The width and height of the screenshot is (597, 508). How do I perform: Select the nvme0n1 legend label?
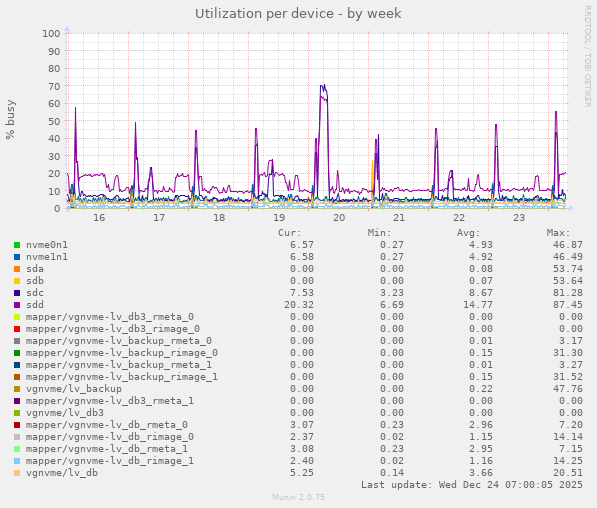pyautogui.click(x=47, y=245)
